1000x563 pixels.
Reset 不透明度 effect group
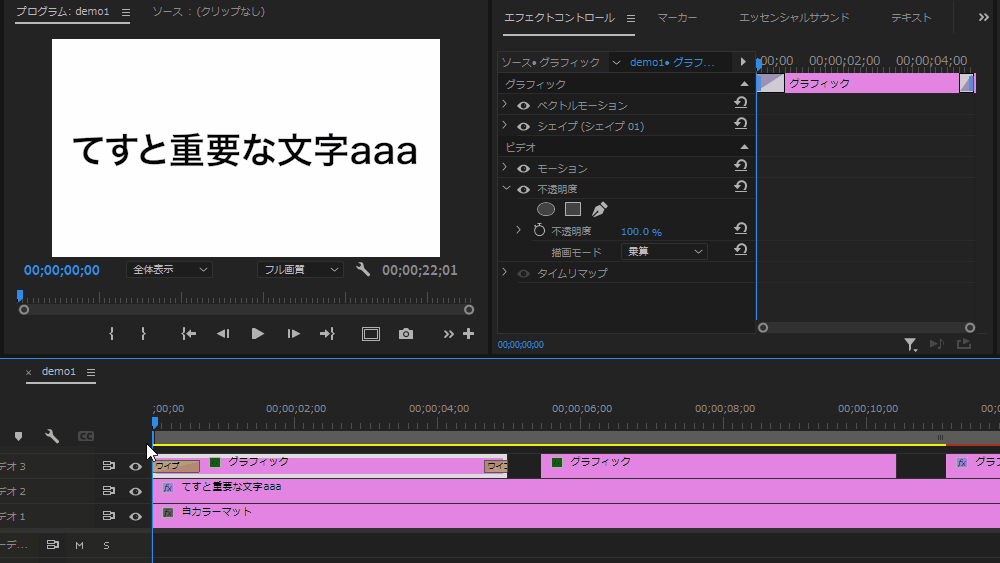pyautogui.click(x=740, y=187)
